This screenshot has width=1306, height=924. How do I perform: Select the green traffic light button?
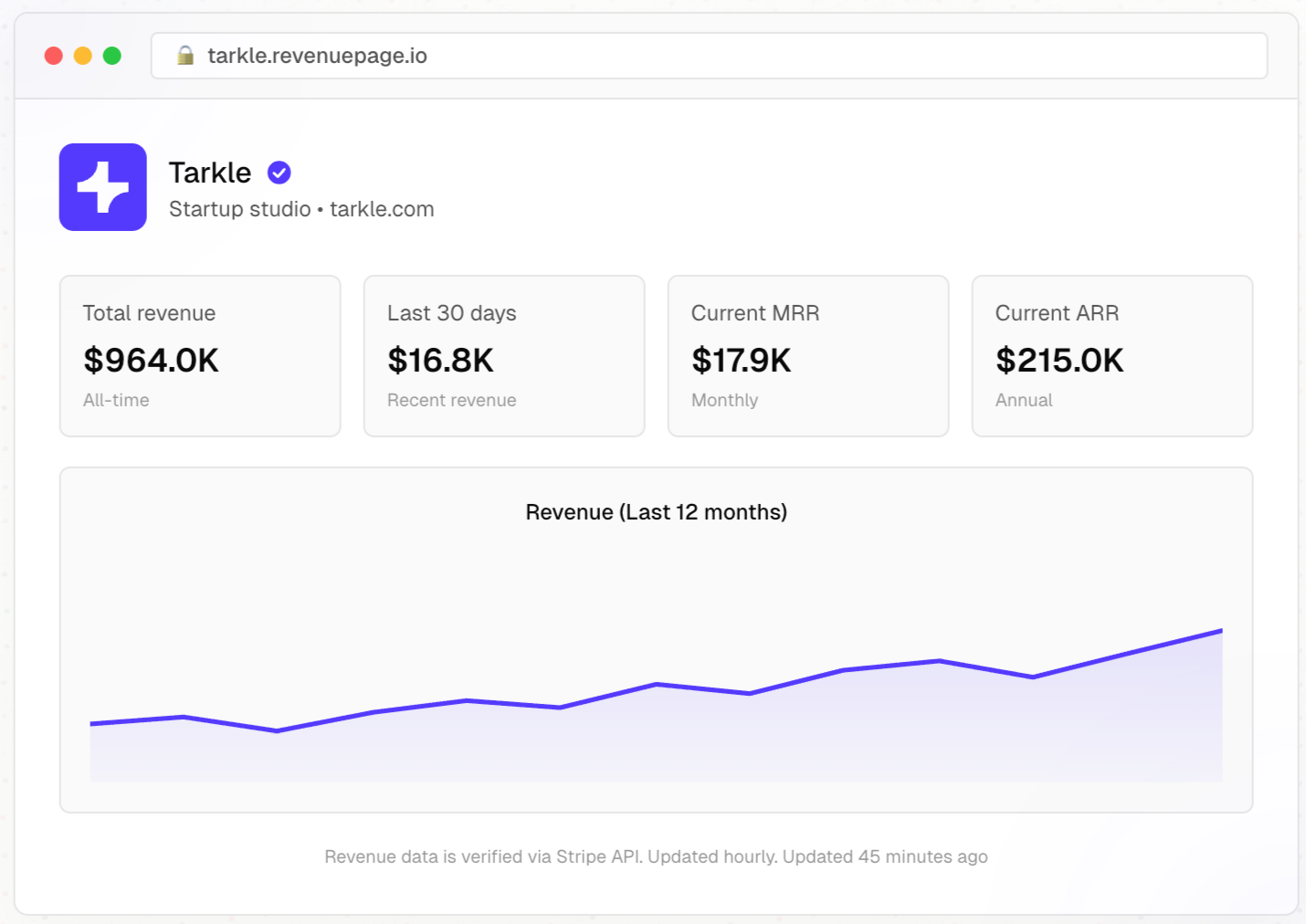point(112,56)
